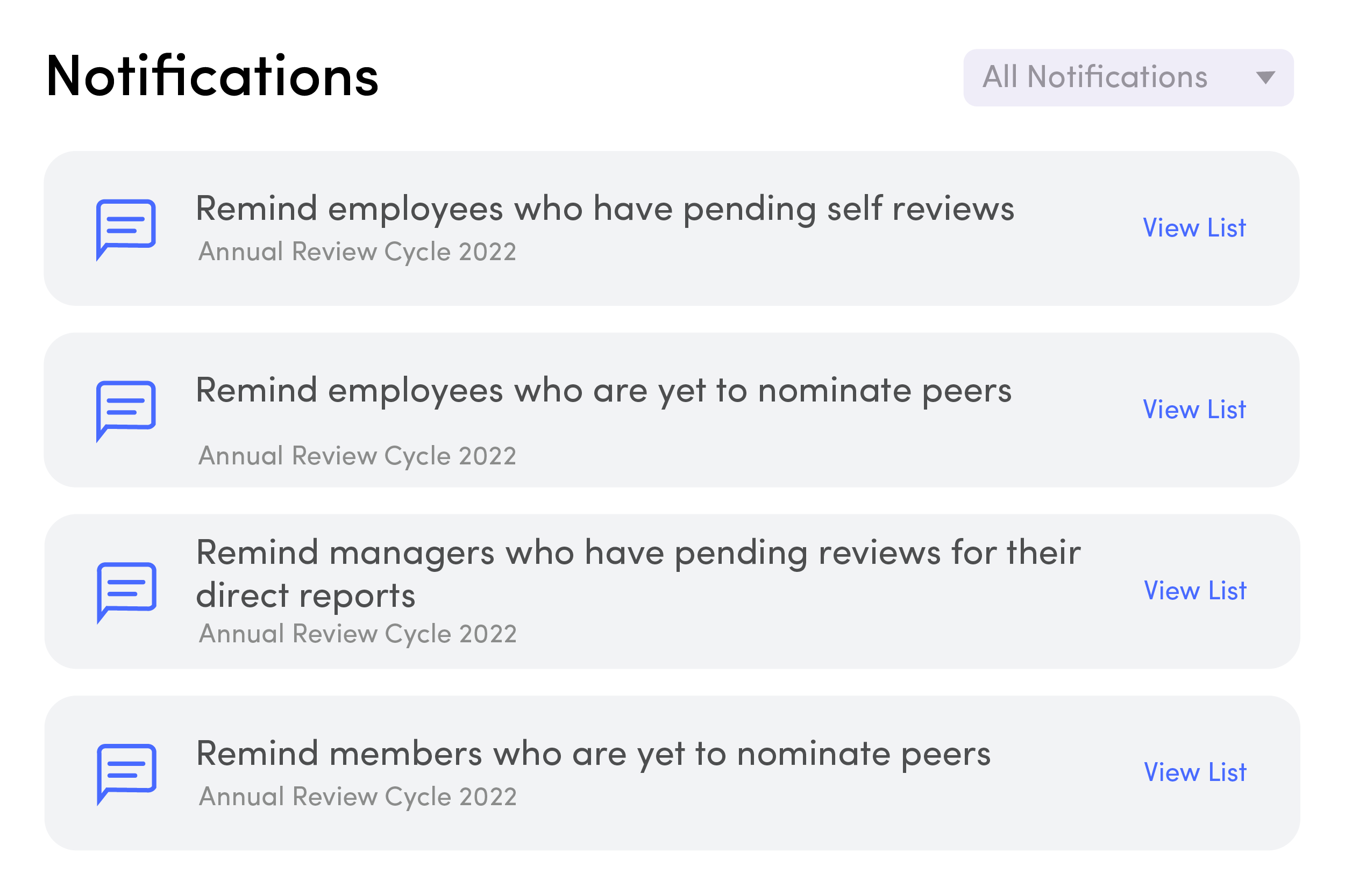
Task: Click the dropdown arrow next to All Notifications
Action: tap(1265, 77)
